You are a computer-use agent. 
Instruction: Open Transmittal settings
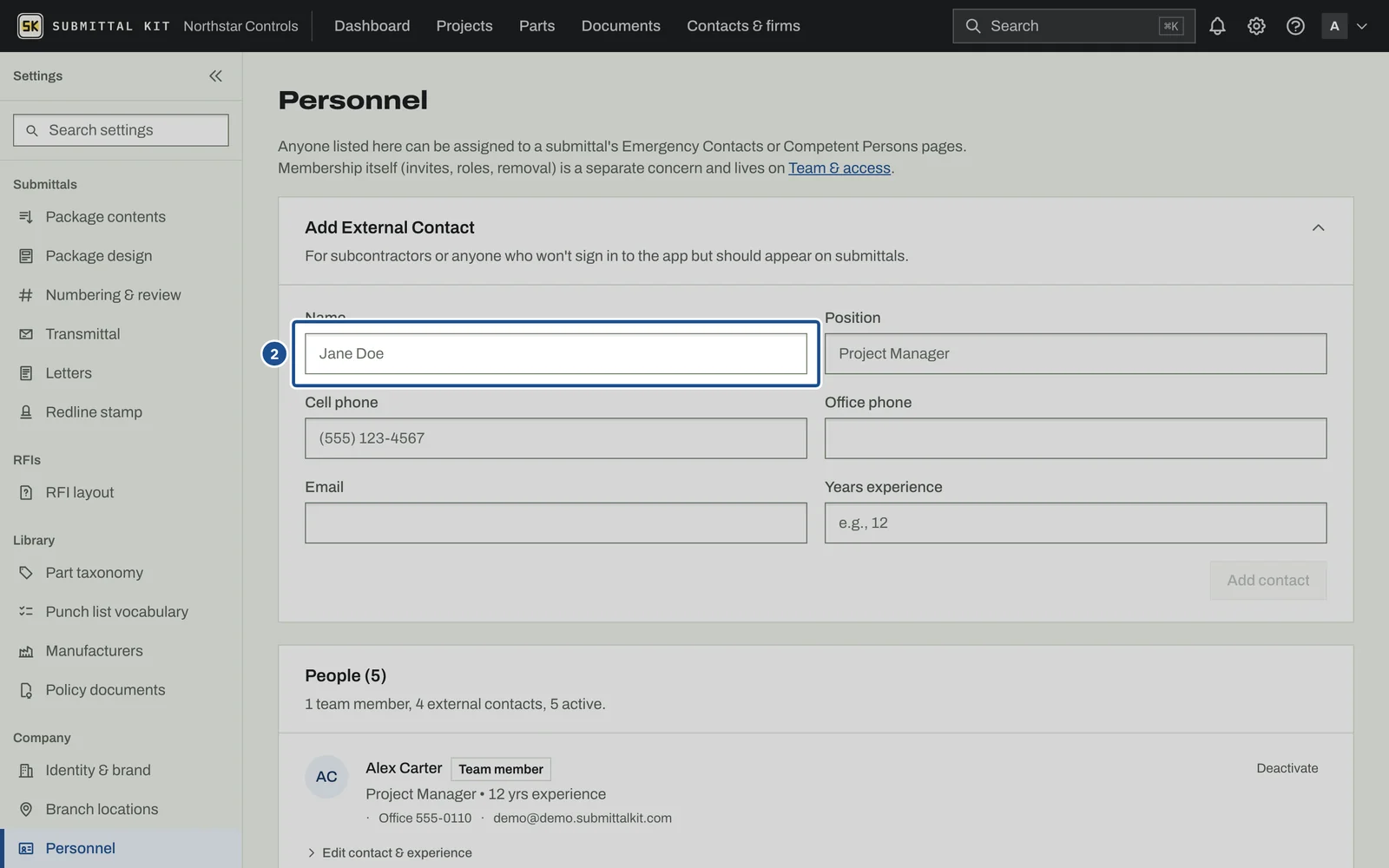[121, 334]
